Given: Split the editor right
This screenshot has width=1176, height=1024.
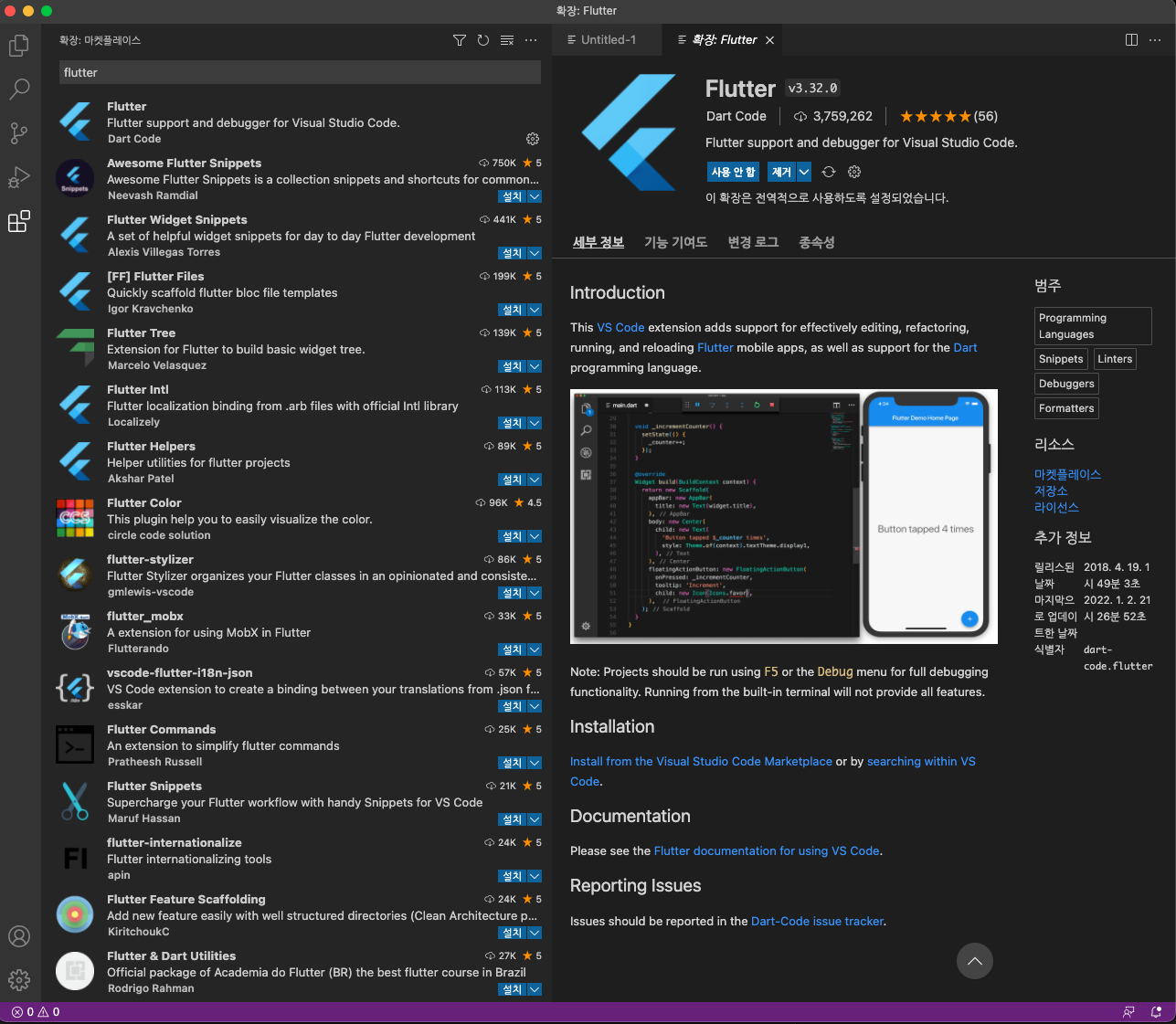Looking at the screenshot, I should pos(1131,40).
